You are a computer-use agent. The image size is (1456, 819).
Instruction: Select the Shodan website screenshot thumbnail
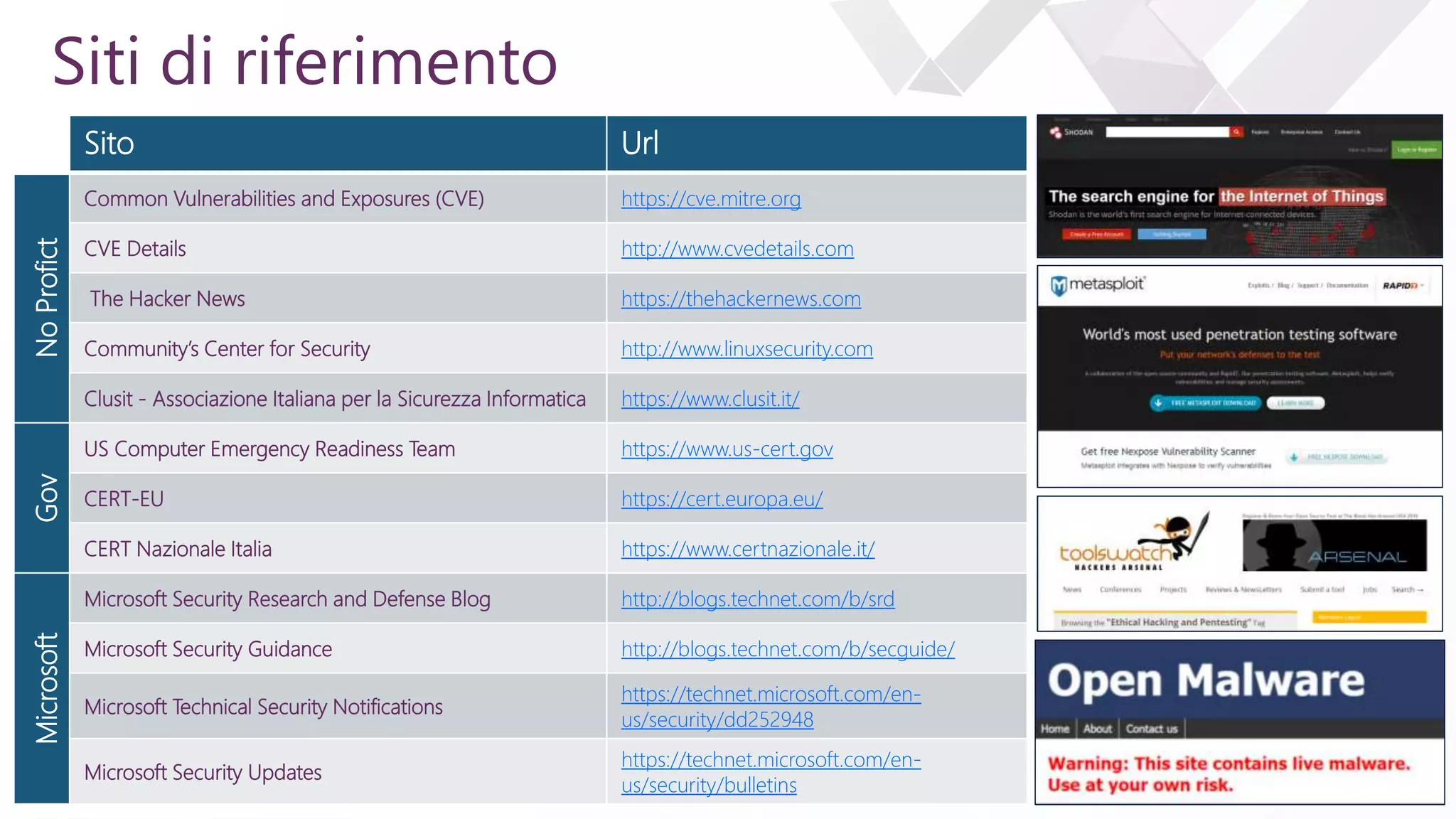coord(1239,186)
